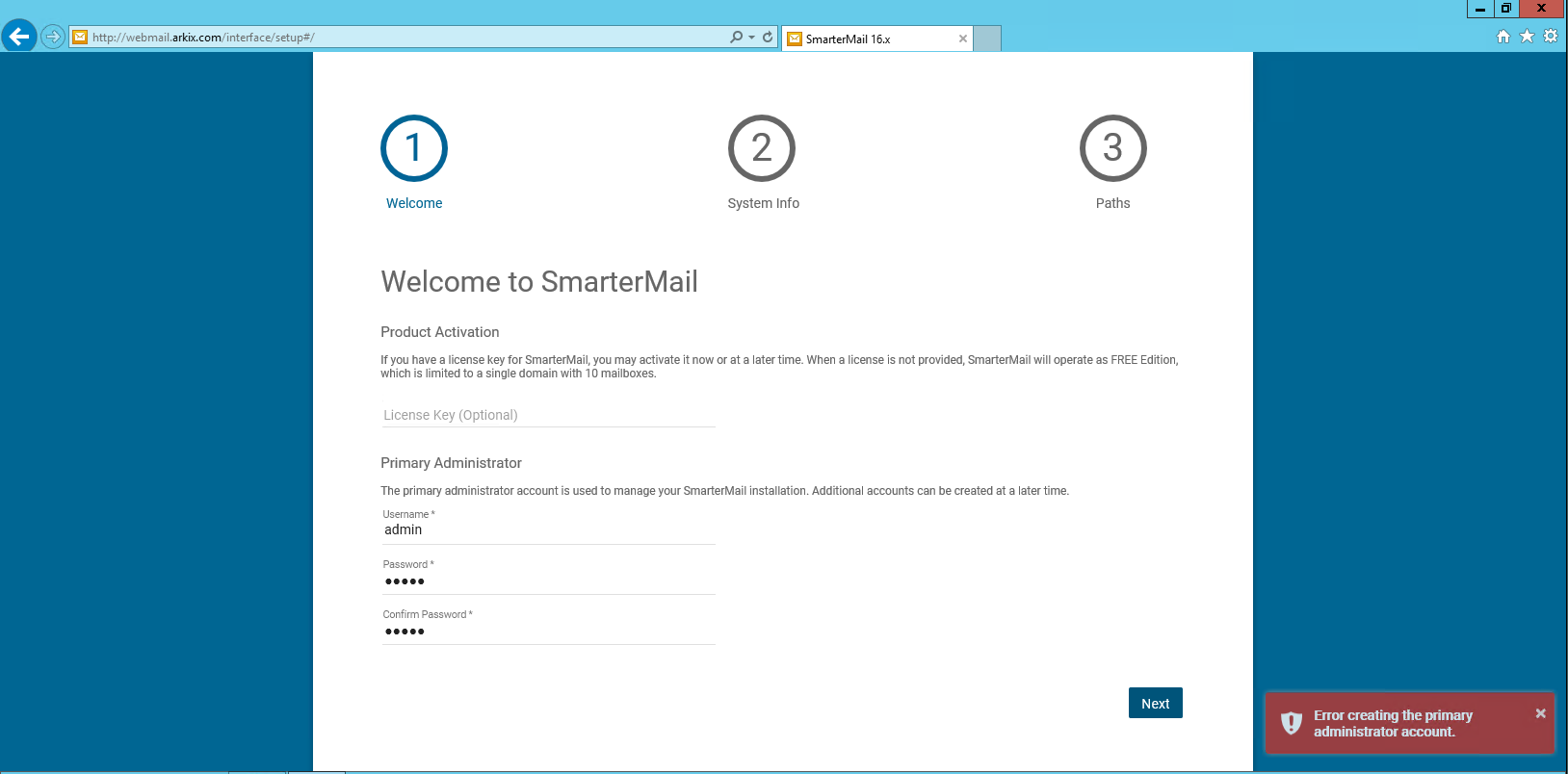Open the browser Tools gear menu
1568x774 pixels.
1550,37
